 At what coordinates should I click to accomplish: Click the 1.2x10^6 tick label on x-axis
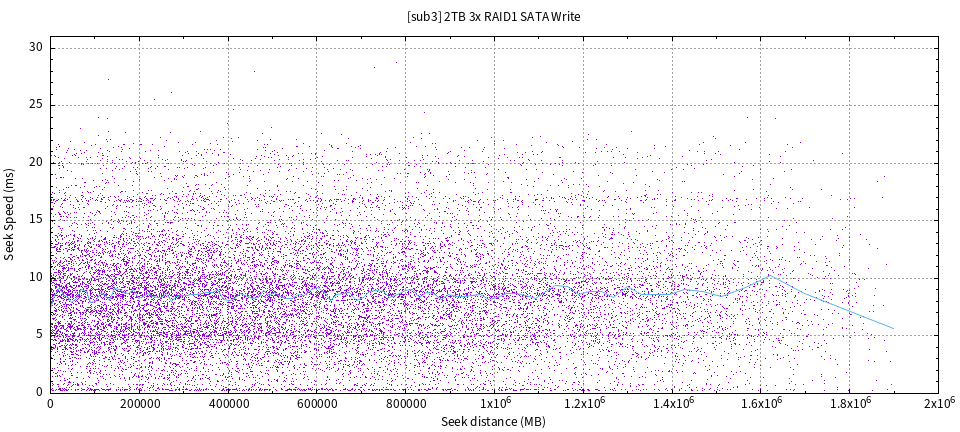point(583,402)
